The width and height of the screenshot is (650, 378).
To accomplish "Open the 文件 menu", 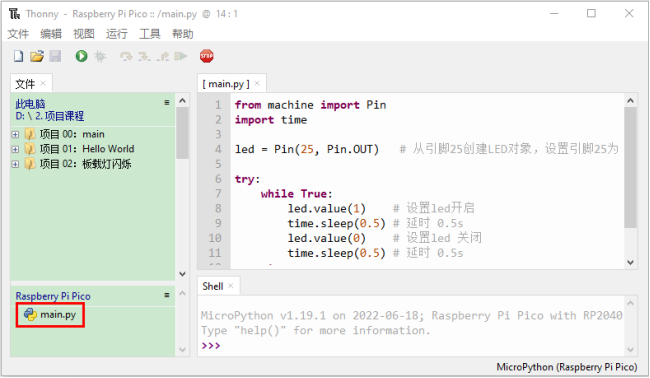I will [x=18, y=34].
